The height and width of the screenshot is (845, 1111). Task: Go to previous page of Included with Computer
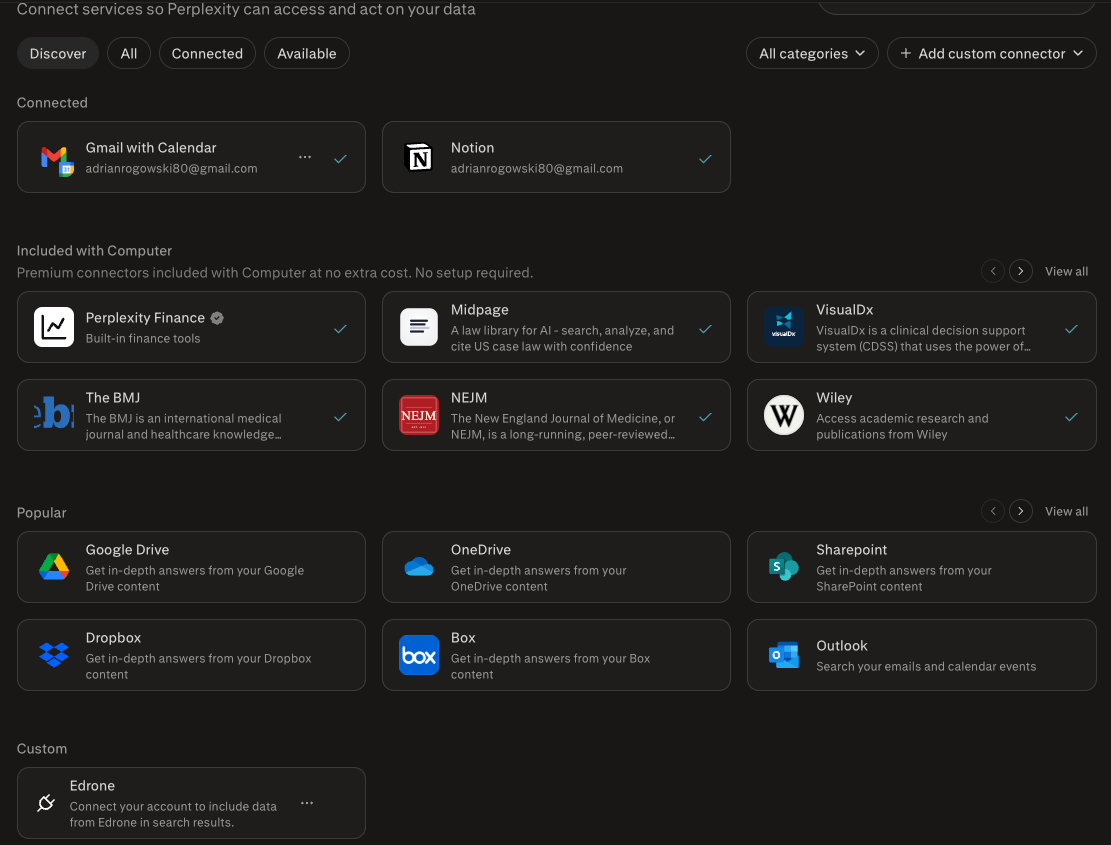click(993, 271)
